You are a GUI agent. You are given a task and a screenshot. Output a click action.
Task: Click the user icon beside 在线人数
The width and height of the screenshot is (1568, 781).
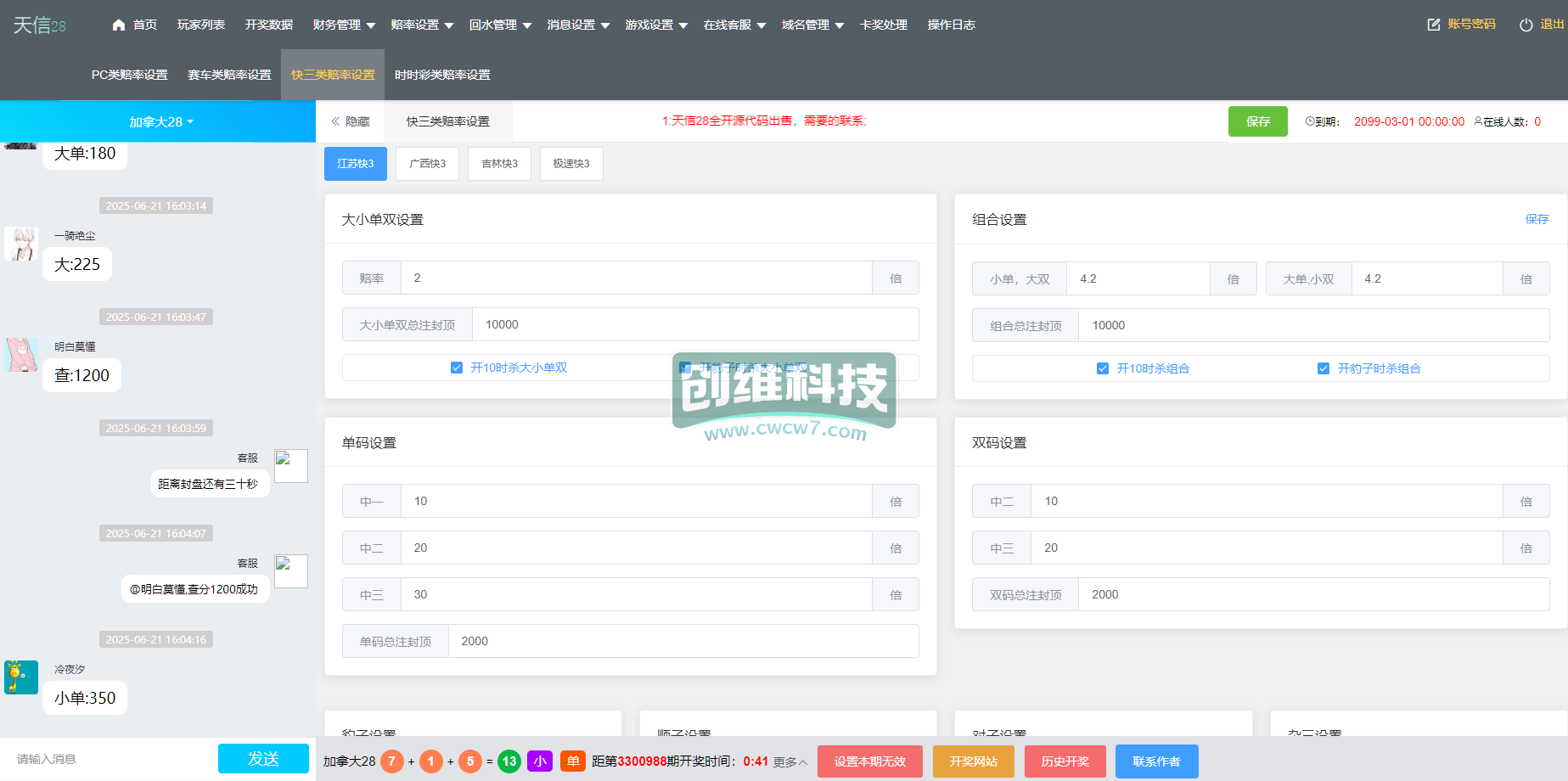[x=1478, y=121]
